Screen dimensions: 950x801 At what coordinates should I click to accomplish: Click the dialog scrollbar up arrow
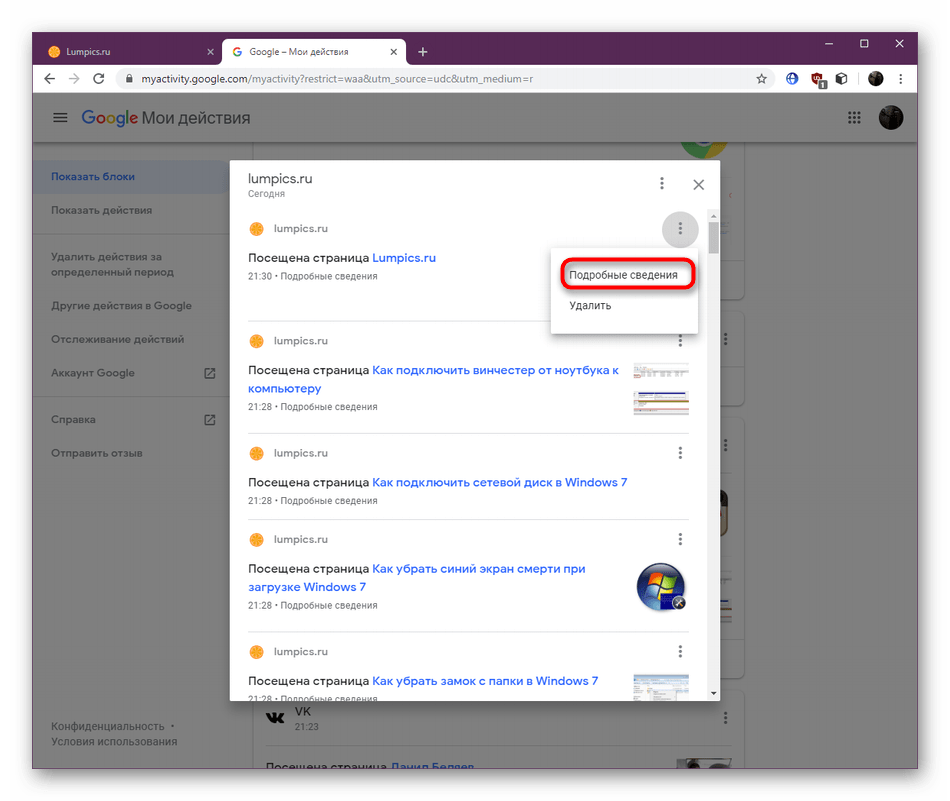coord(713,216)
